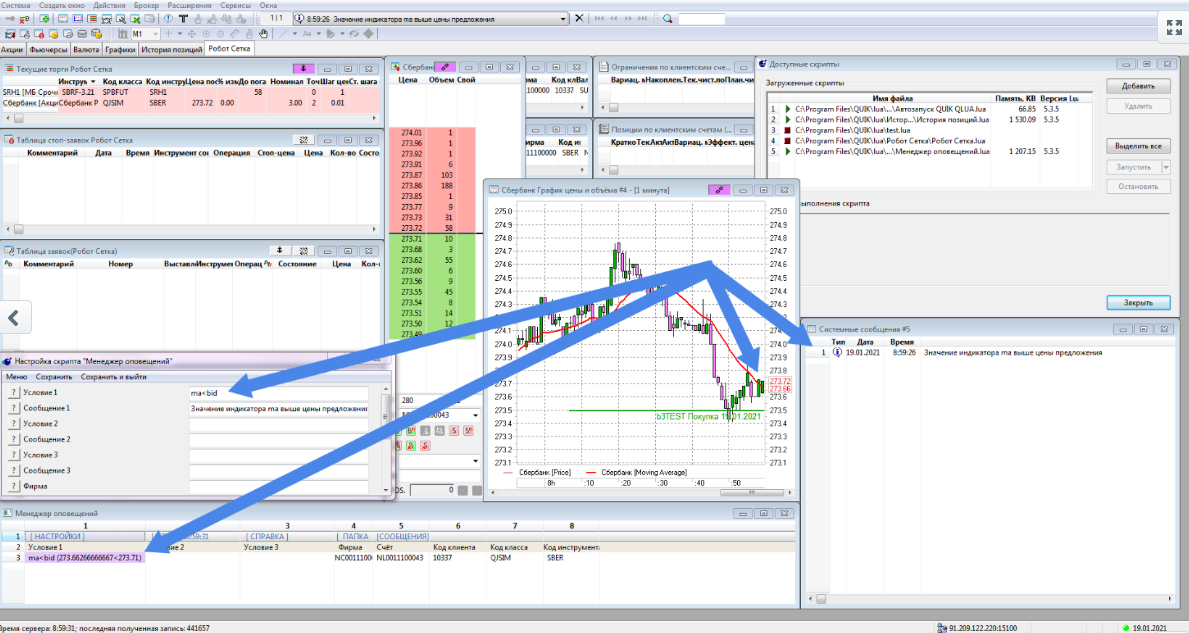The height and width of the screenshot is (633, 1189).
Task: Click the 273.71 best bid price row
Action: click(433, 239)
